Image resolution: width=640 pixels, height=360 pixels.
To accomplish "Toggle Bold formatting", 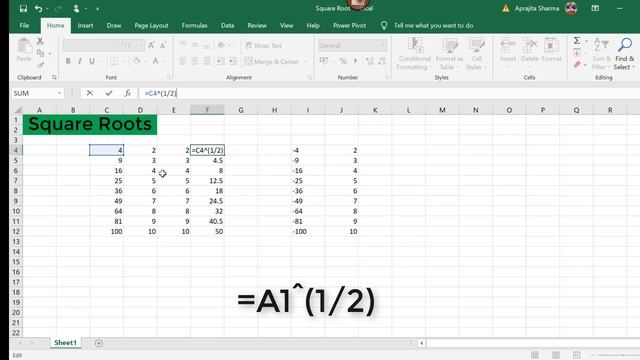I will [68, 61].
